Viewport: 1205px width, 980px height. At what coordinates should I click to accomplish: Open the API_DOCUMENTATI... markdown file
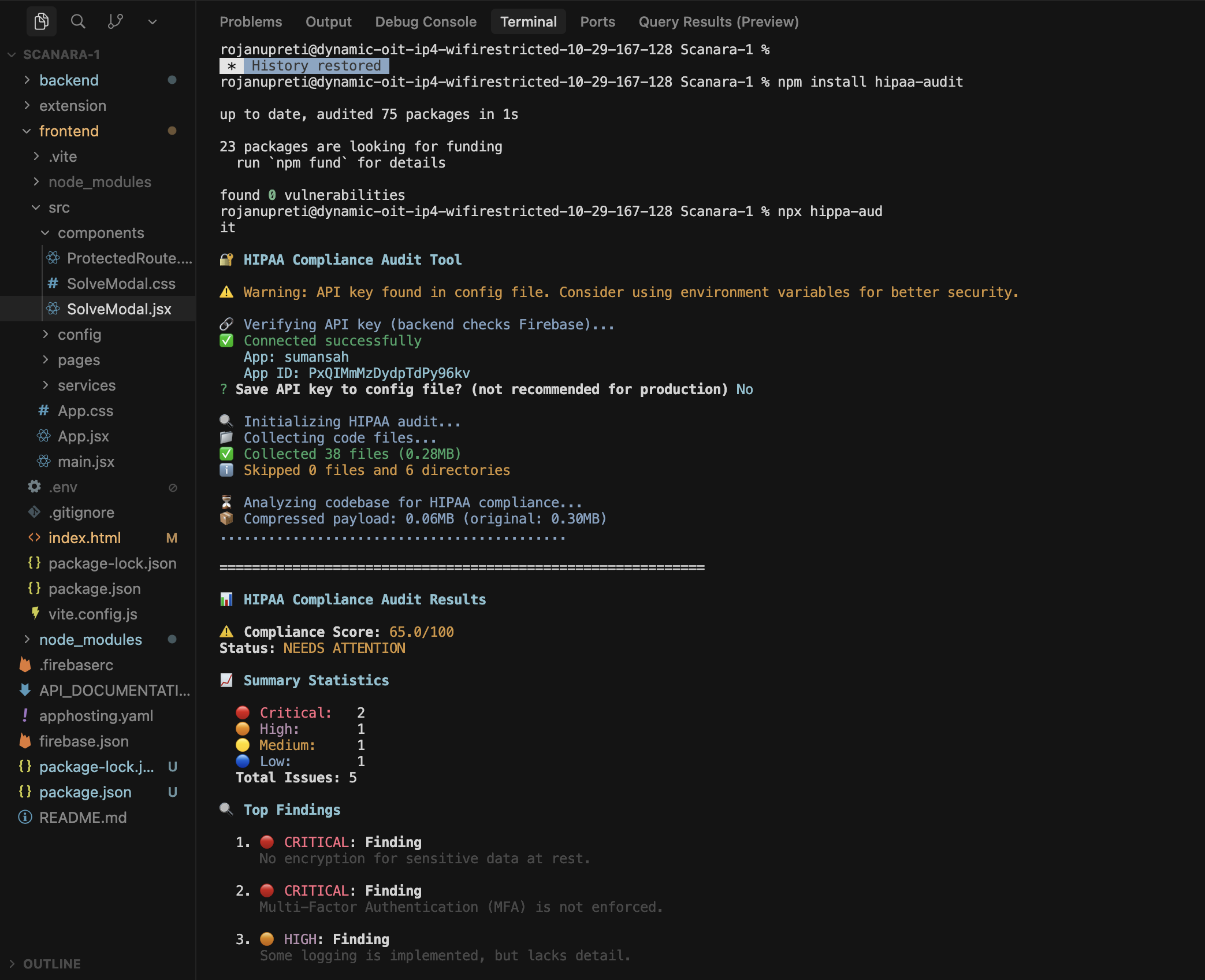point(114,690)
